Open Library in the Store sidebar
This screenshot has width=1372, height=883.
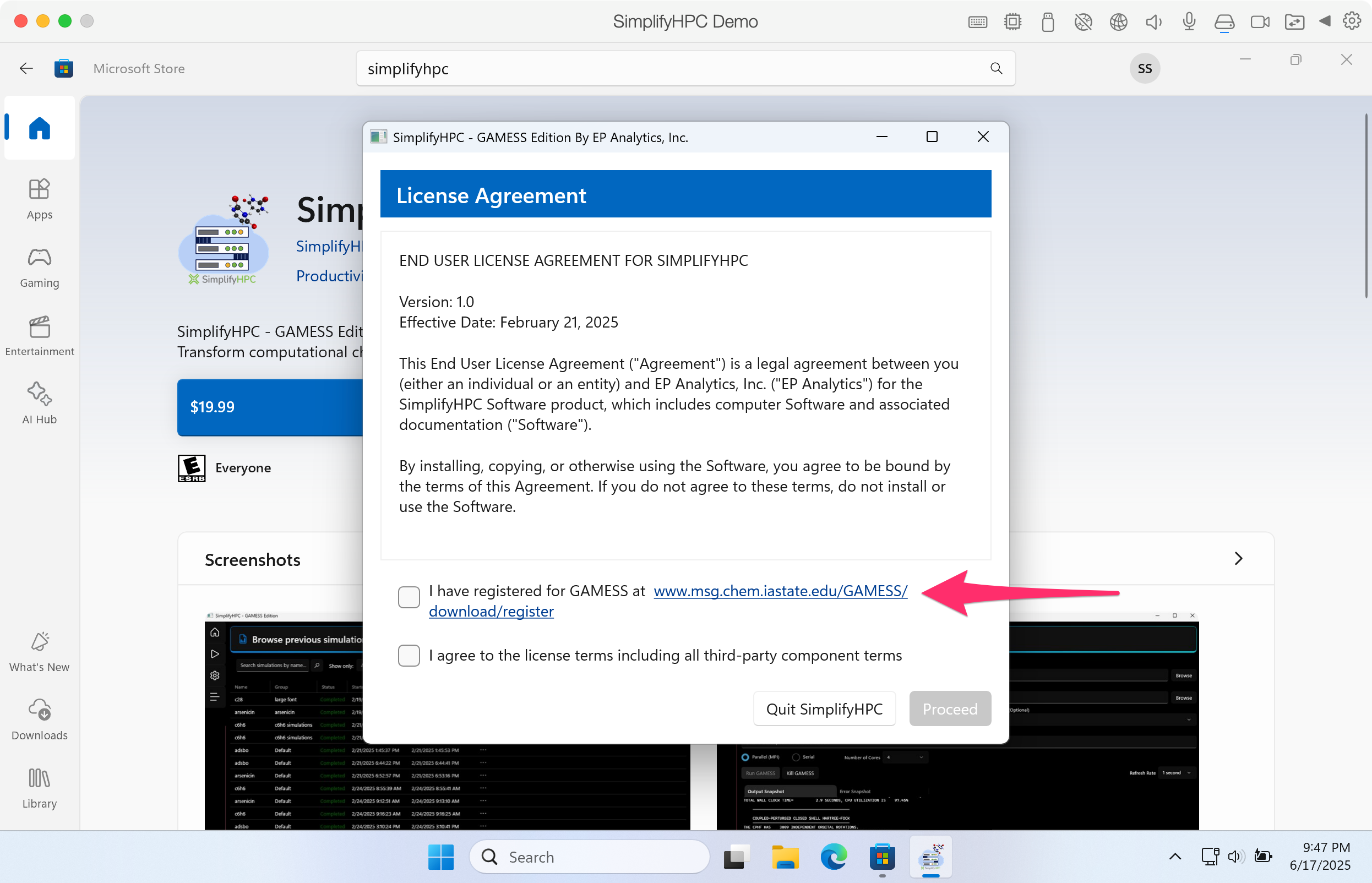tap(39, 788)
